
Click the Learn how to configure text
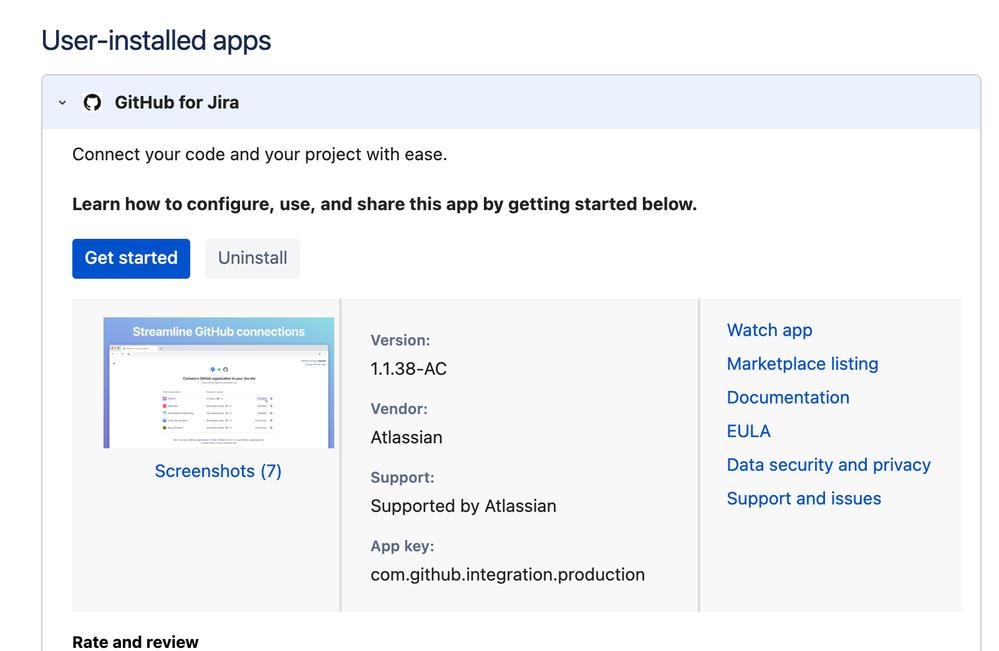click(384, 204)
